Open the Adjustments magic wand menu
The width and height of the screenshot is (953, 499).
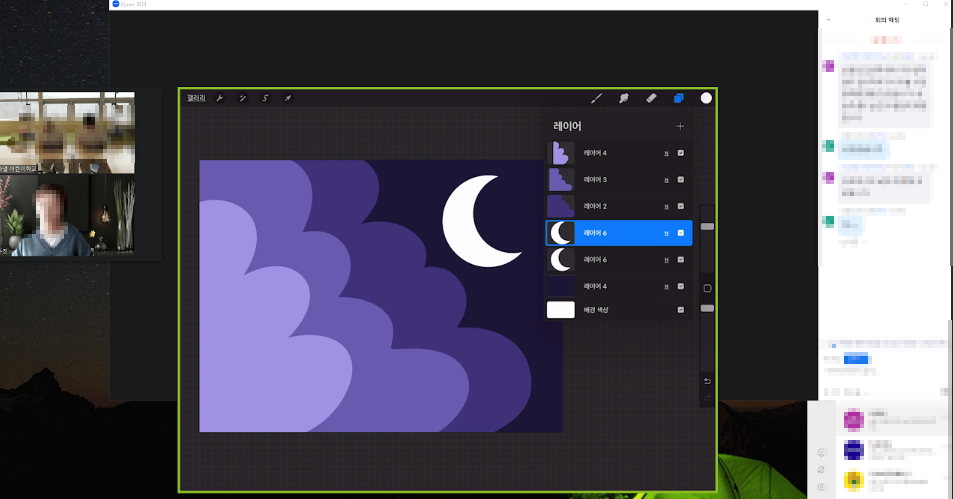pos(242,98)
